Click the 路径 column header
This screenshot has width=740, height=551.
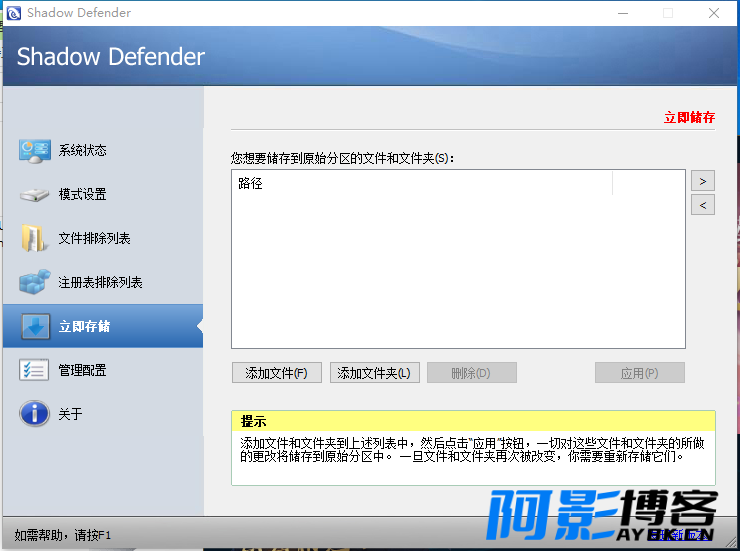tap(422, 183)
